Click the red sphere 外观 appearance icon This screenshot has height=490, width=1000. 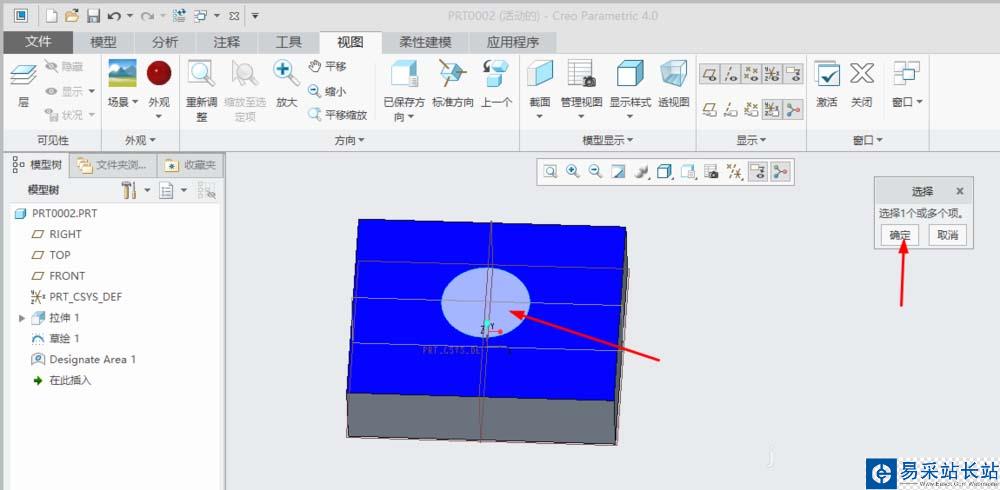159,73
